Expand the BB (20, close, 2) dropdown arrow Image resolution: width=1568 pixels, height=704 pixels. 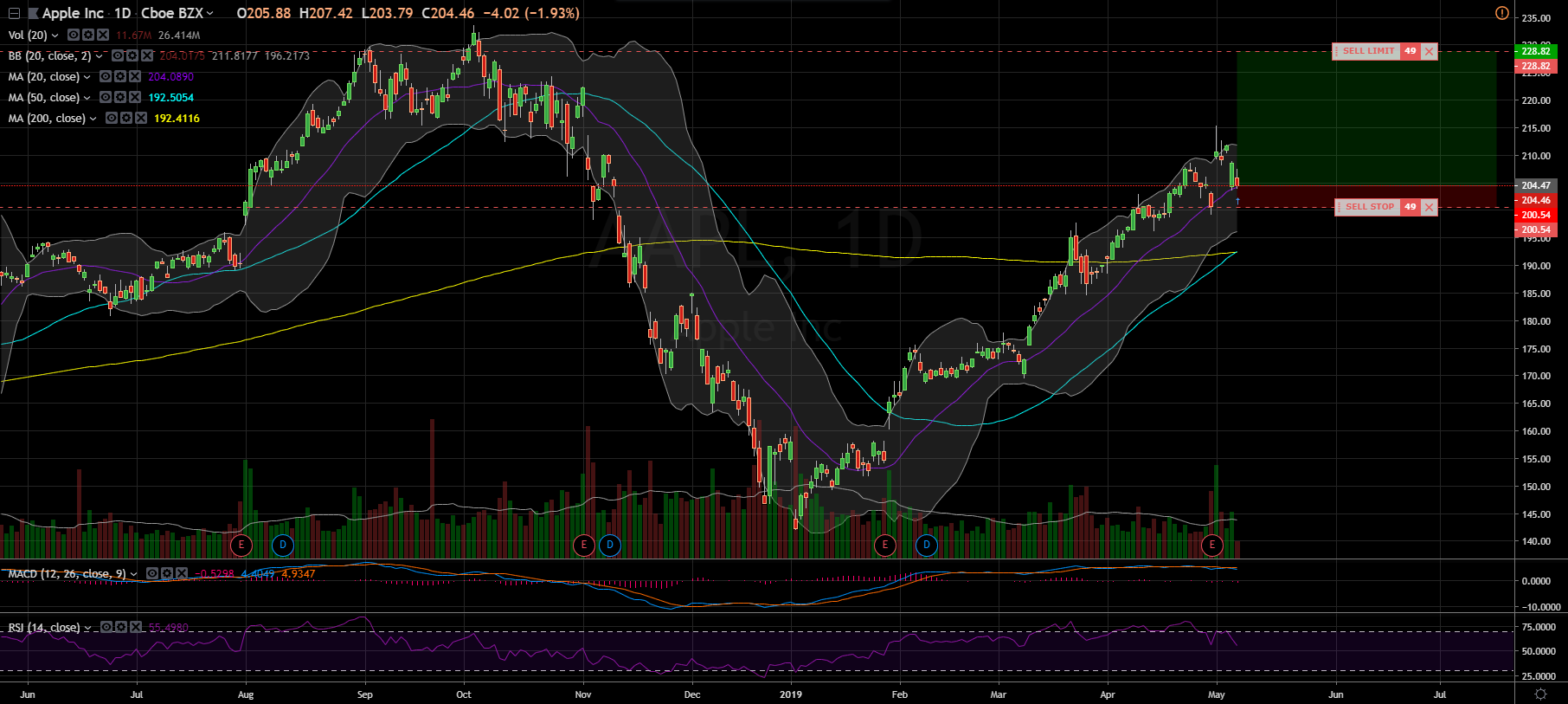tap(99, 56)
